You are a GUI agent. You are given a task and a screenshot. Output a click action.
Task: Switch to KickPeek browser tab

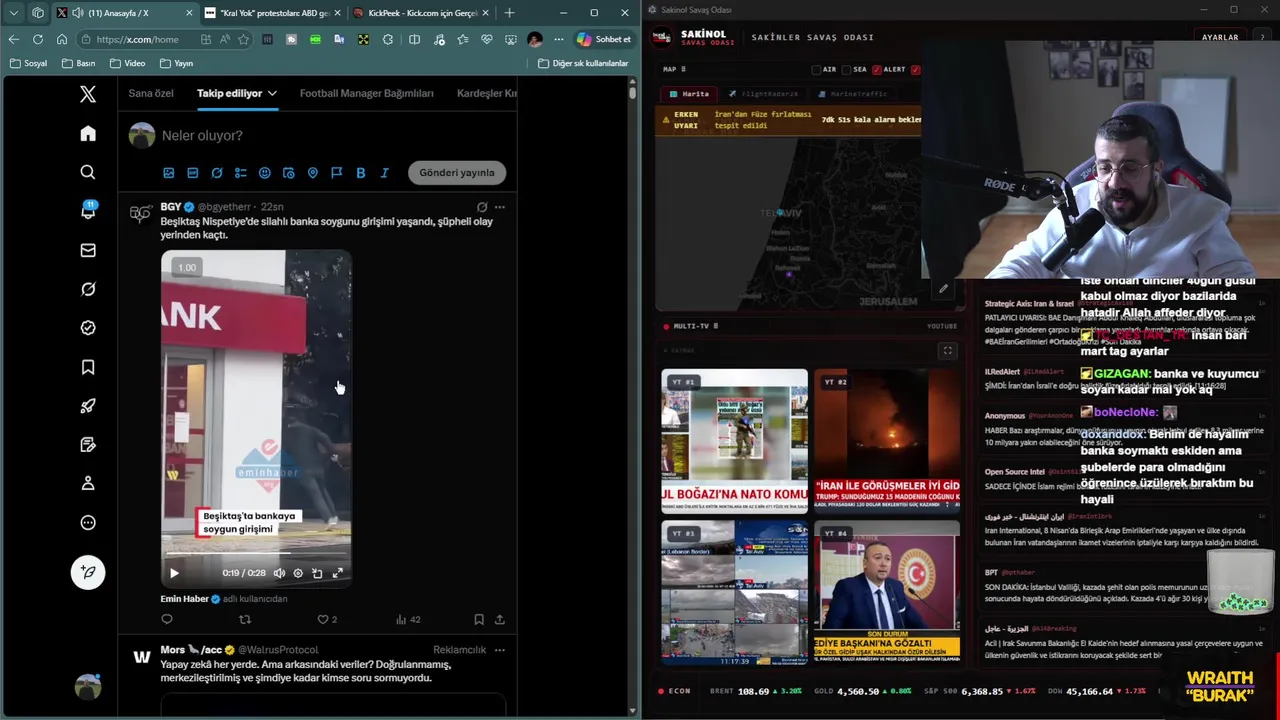[x=421, y=13]
